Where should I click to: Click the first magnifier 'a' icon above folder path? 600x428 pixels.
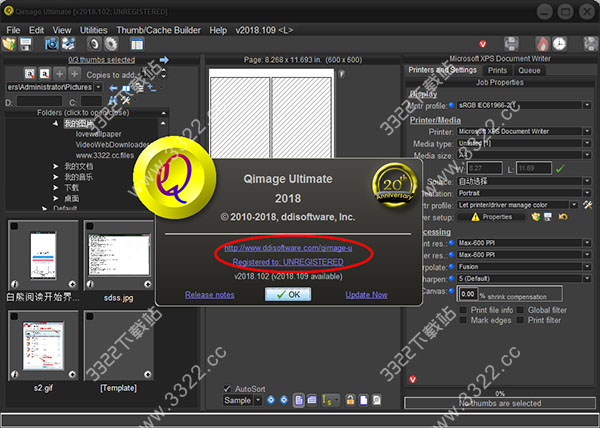pyautogui.click(x=29, y=73)
